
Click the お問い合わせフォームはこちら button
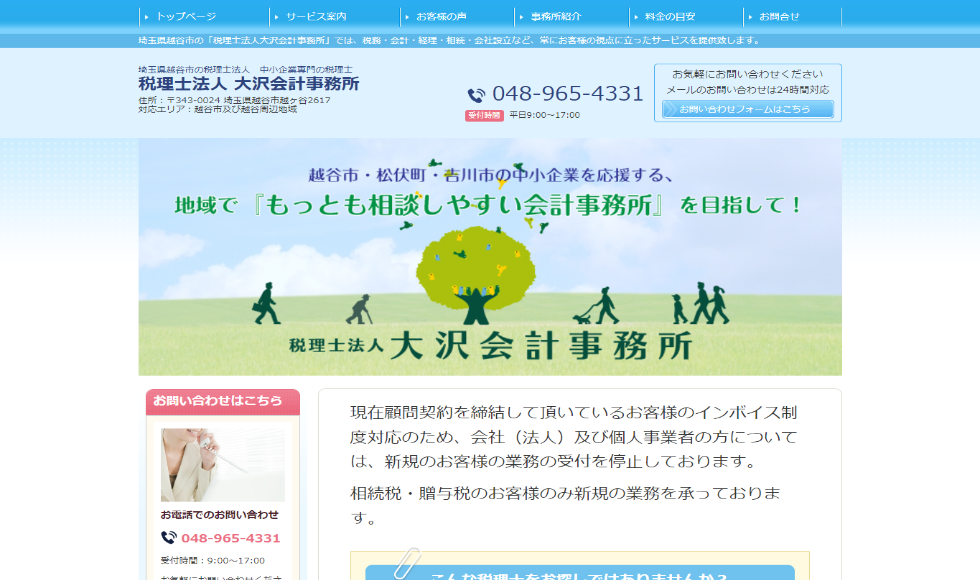[x=747, y=109]
